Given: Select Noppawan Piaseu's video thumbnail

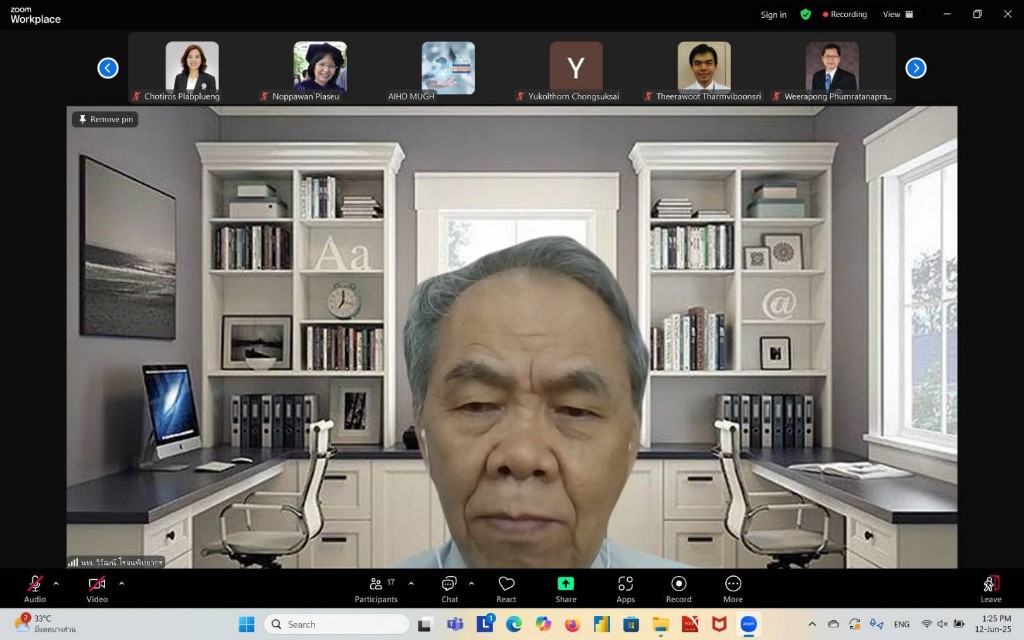Looking at the screenshot, I should click(x=320, y=67).
